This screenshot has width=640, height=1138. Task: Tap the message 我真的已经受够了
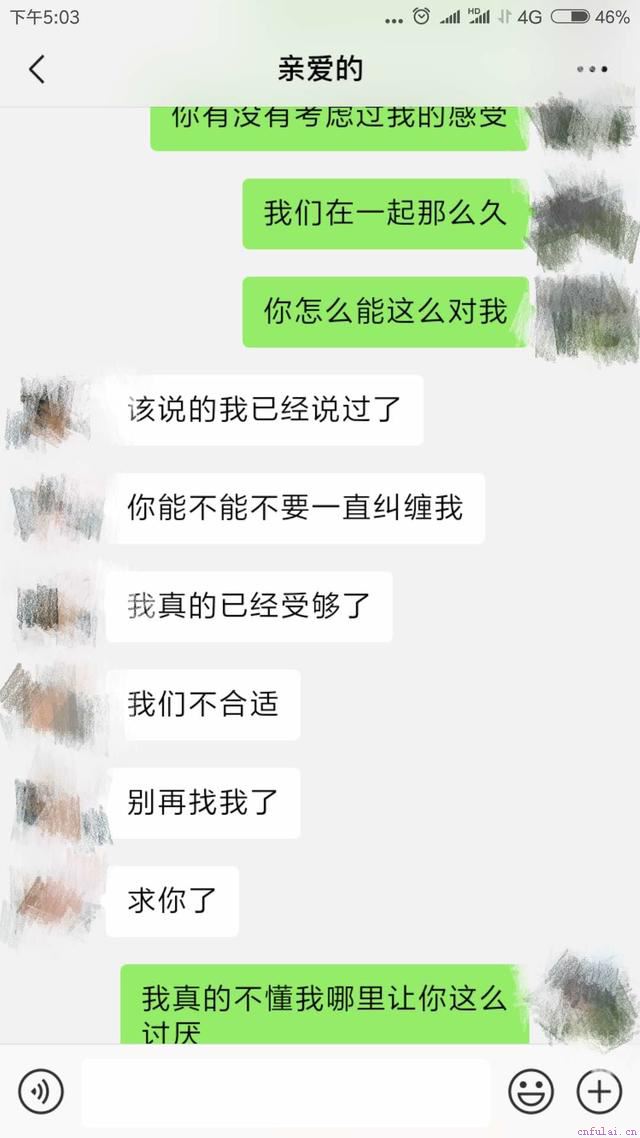[x=250, y=606]
